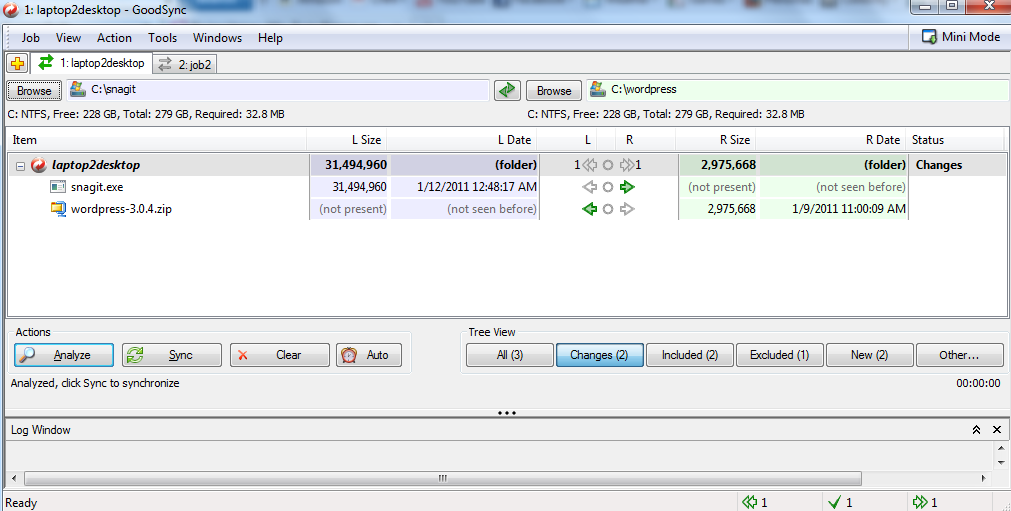Image resolution: width=1011 pixels, height=511 pixels.
Task: Open the Job menu
Action: (30, 38)
